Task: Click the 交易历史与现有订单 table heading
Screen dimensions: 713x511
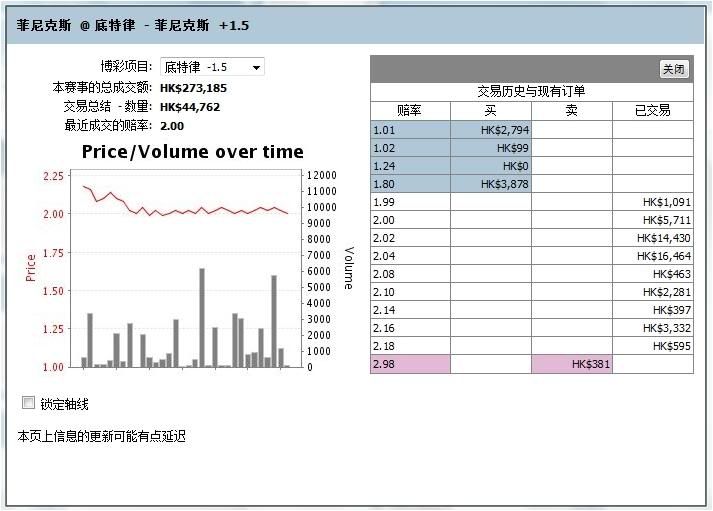Action: (x=531, y=91)
